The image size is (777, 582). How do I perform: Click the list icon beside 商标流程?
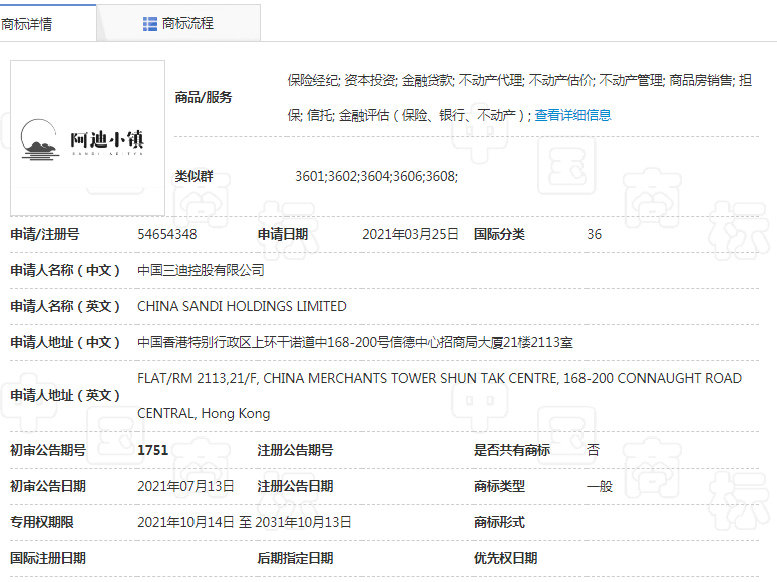[150, 23]
